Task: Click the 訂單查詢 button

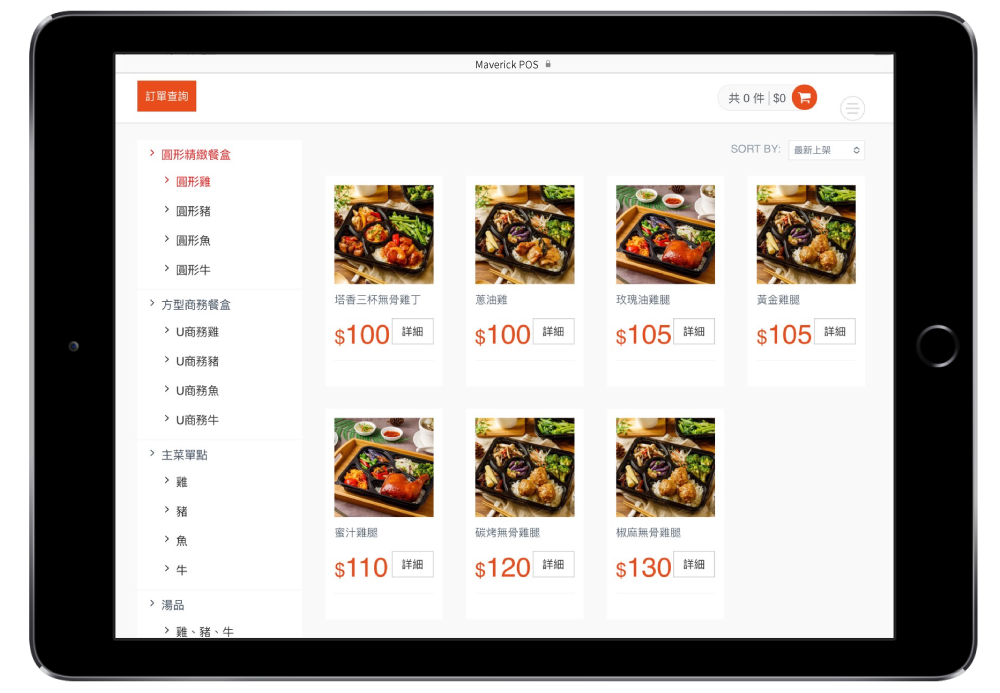Action: [166, 96]
